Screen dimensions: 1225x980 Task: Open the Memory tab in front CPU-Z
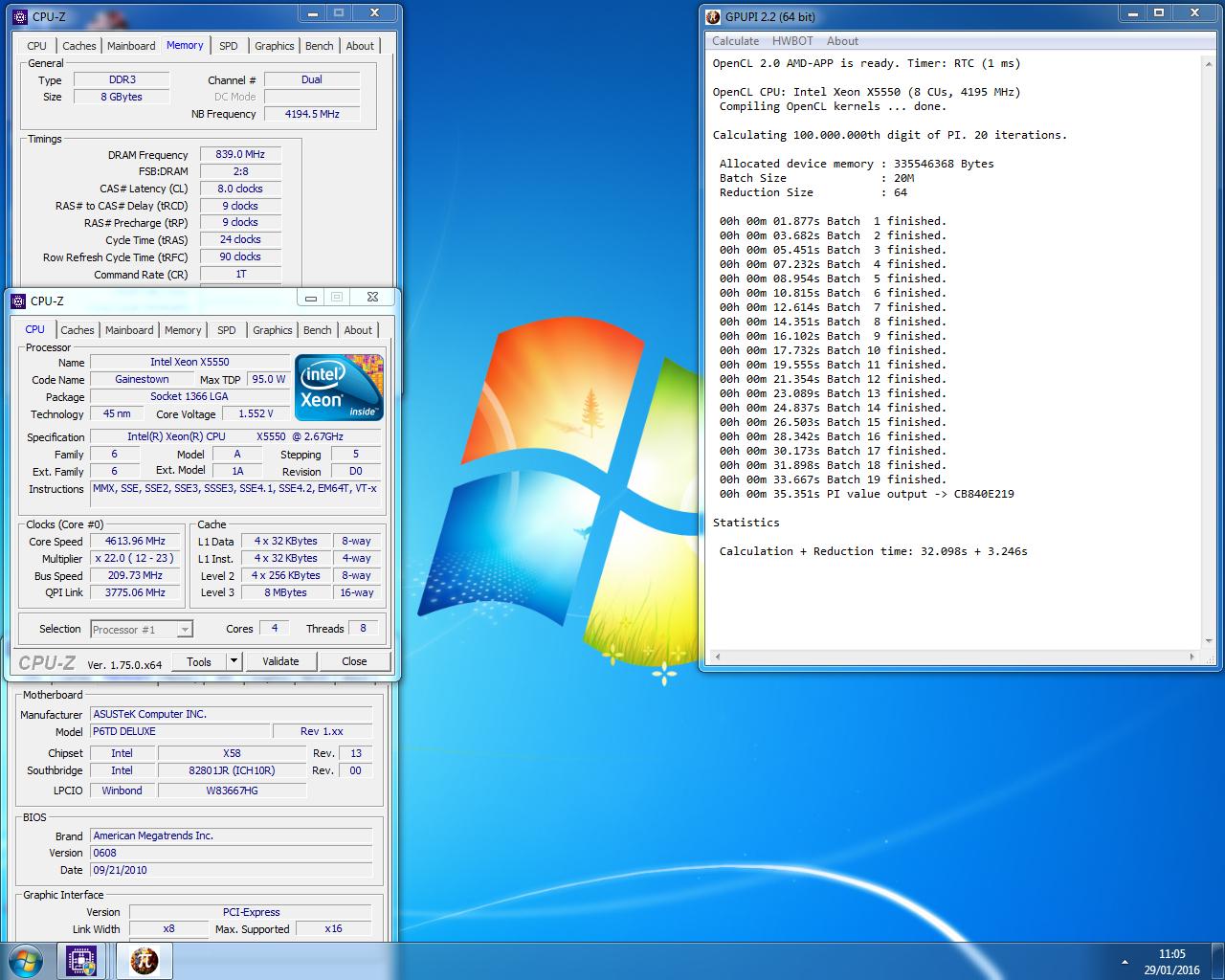[x=183, y=330]
